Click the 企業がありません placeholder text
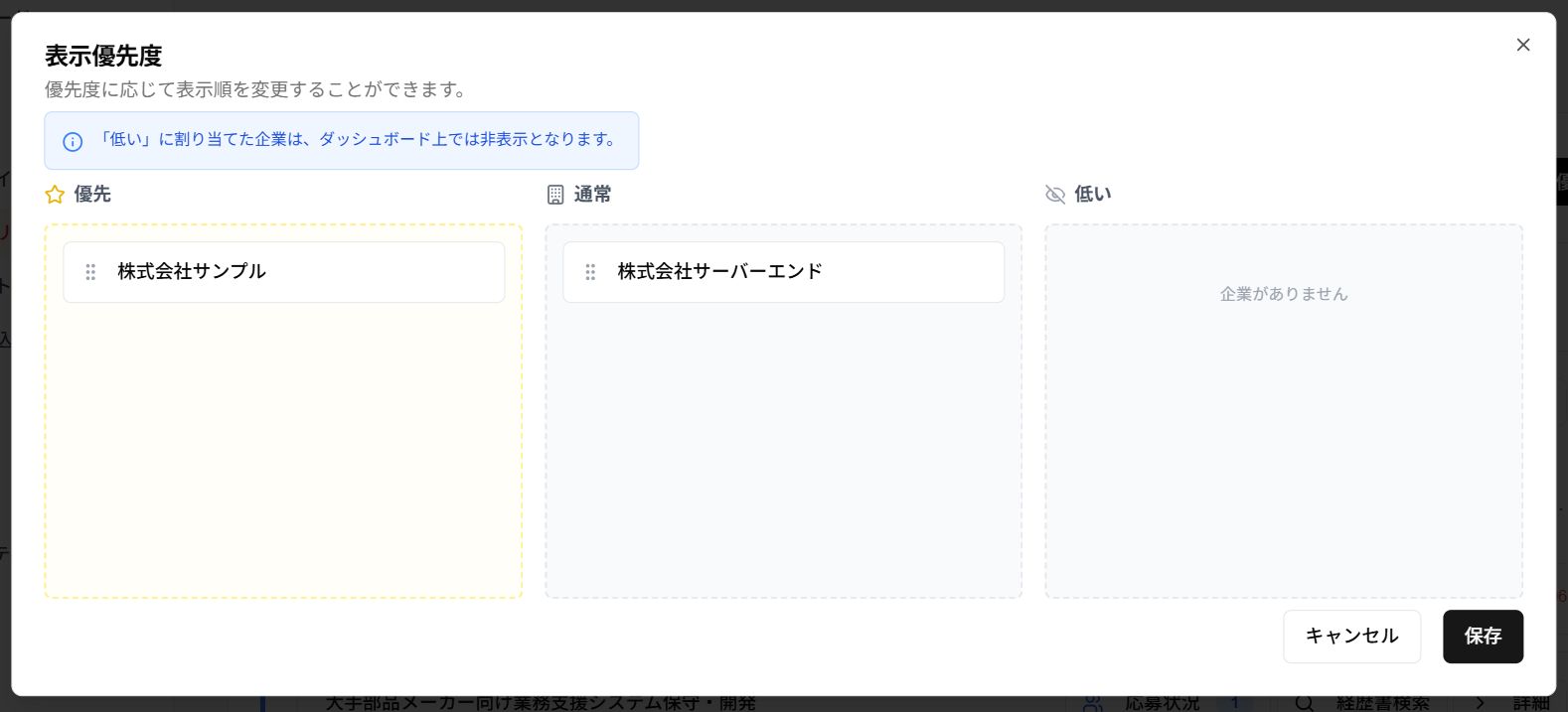The width and height of the screenshot is (1568, 712). pos(1284,294)
